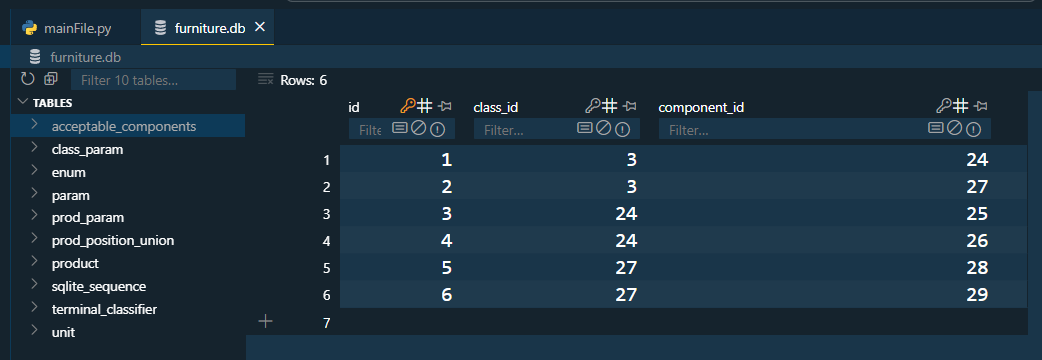Click the key icon in component_id header
Viewport: 1042px width, 360px height.
tap(944, 106)
